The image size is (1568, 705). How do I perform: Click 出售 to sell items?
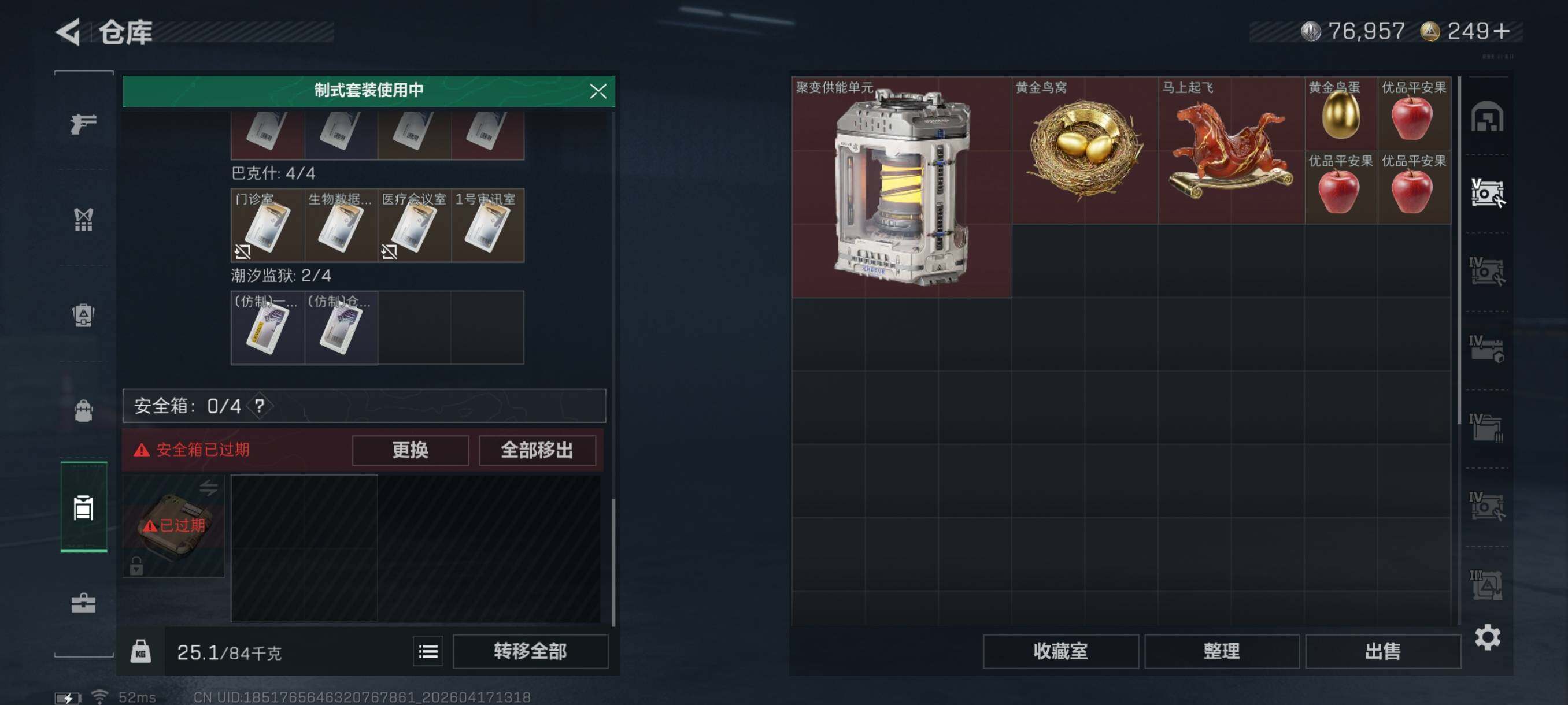(x=1382, y=651)
